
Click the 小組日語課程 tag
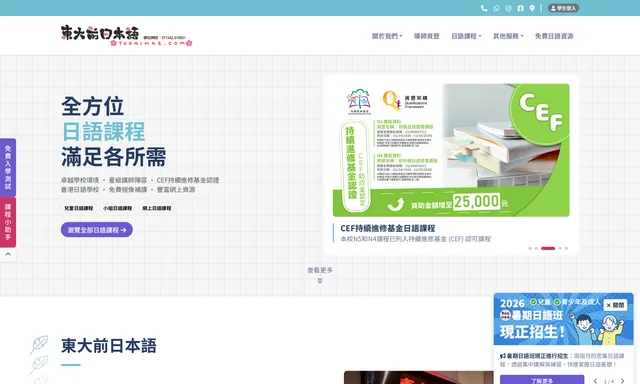118,208
